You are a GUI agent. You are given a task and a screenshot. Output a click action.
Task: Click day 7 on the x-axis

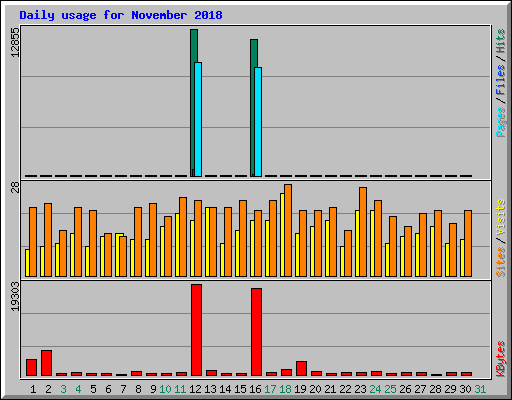[123, 389]
